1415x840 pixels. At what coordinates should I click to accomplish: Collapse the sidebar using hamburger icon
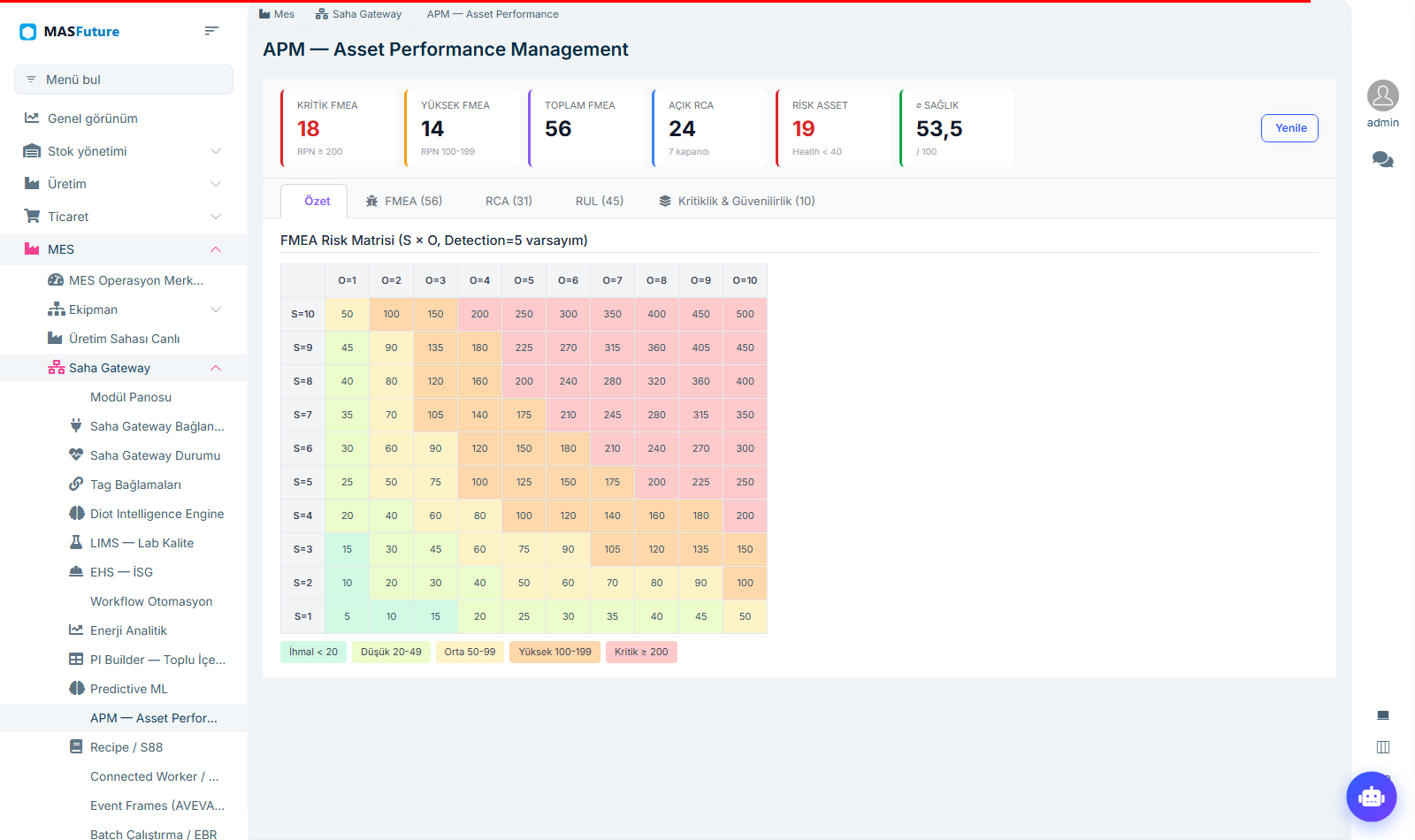click(211, 31)
